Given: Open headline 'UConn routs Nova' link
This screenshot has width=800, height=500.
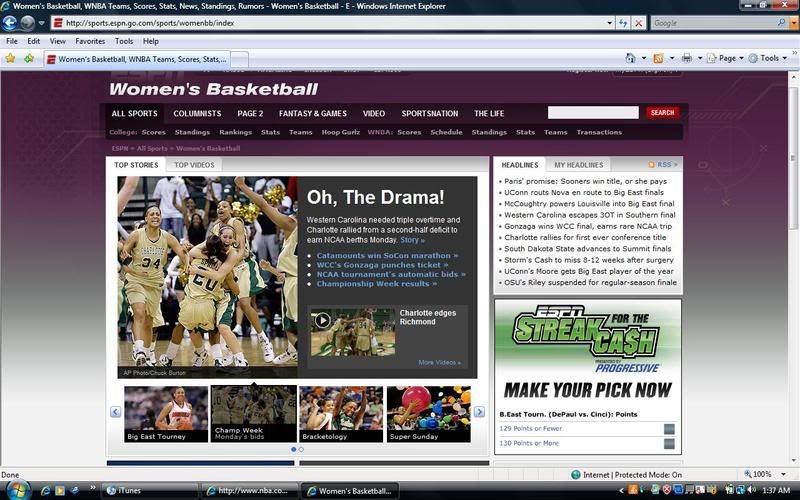Looking at the screenshot, I should (x=584, y=192).
